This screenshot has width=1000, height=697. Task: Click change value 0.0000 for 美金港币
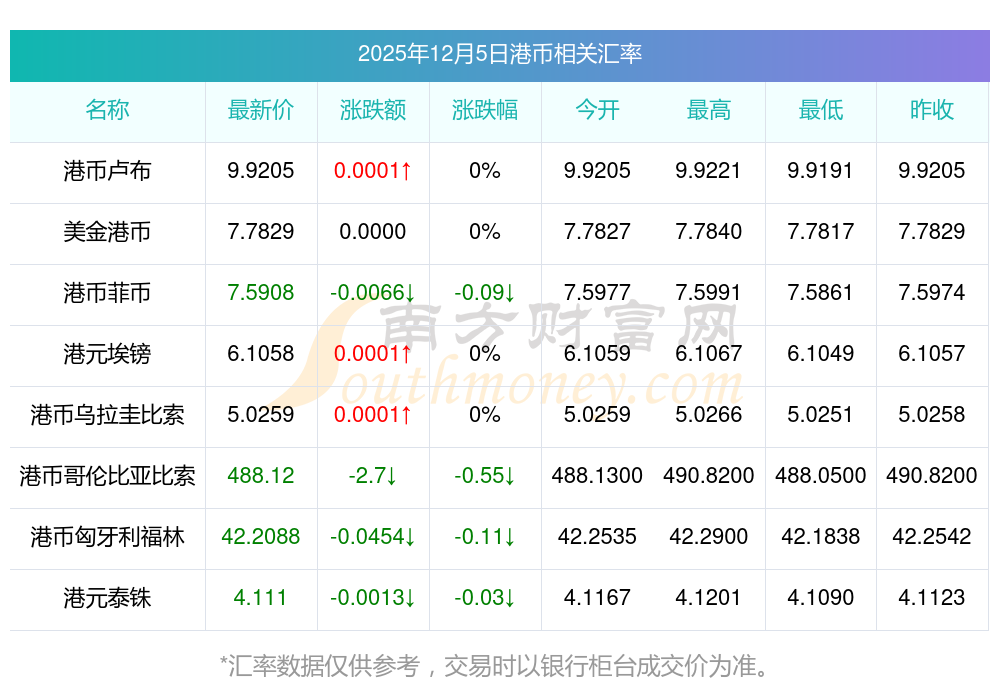pos(372,231)
